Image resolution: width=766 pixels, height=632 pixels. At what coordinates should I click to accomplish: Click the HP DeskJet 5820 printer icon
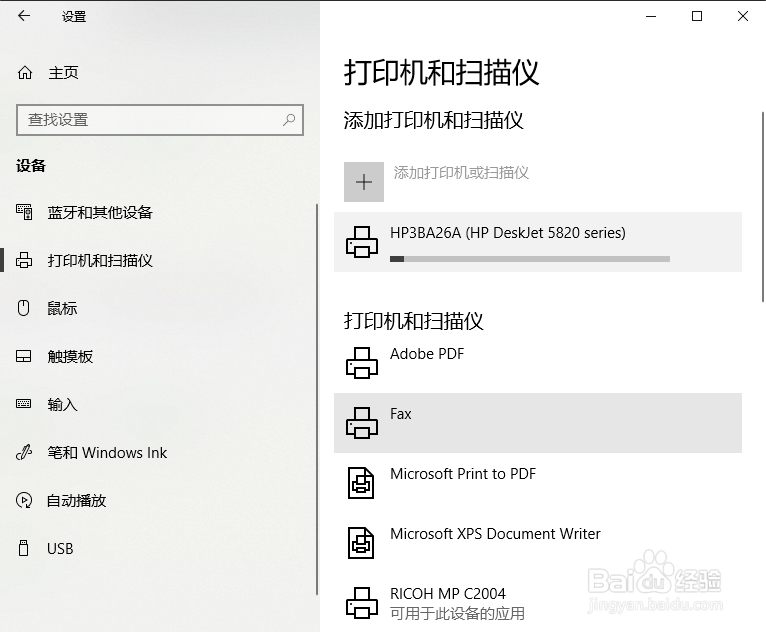click(362, 242)
